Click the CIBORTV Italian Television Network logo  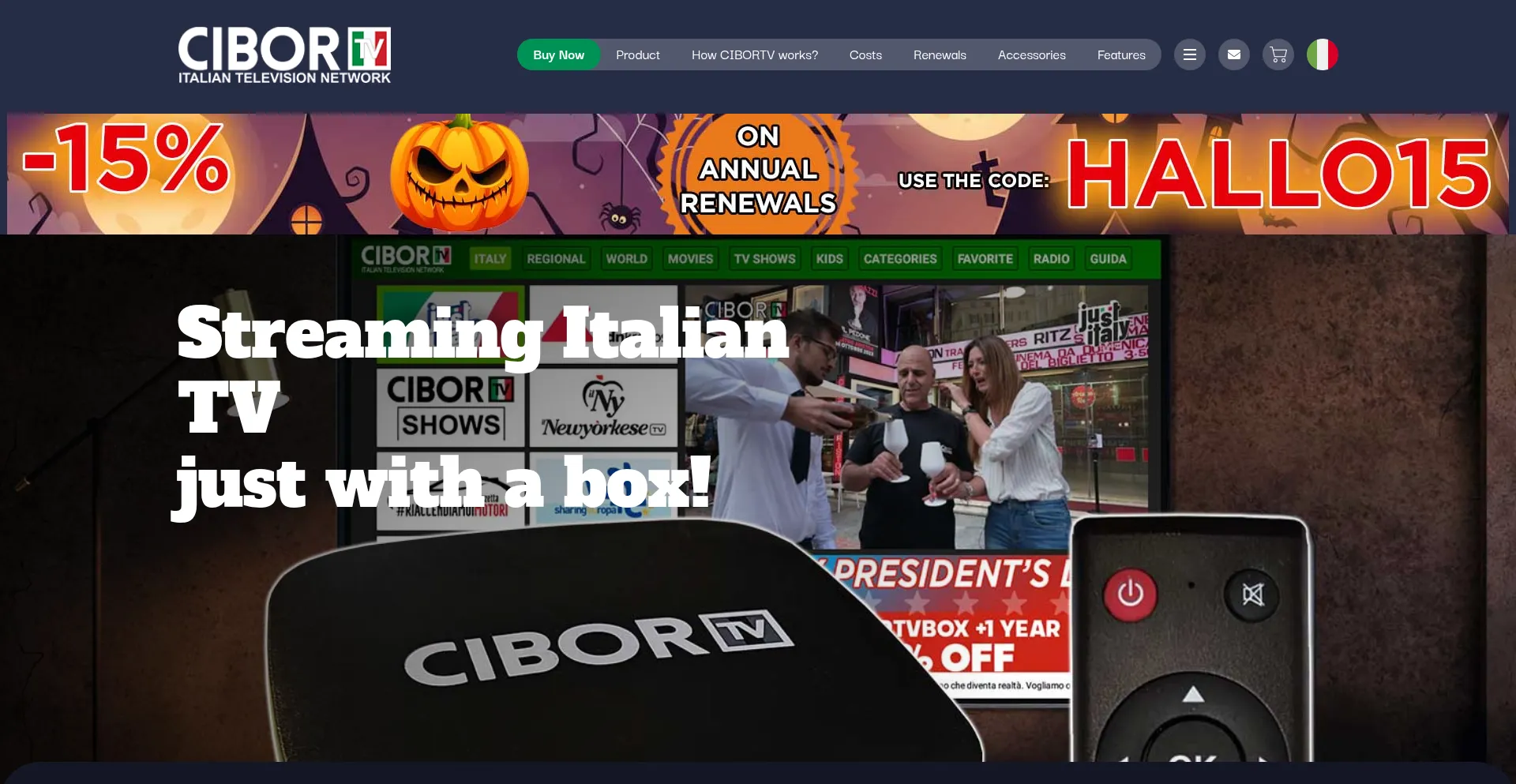pyautogui.click(x=284, y=55)
